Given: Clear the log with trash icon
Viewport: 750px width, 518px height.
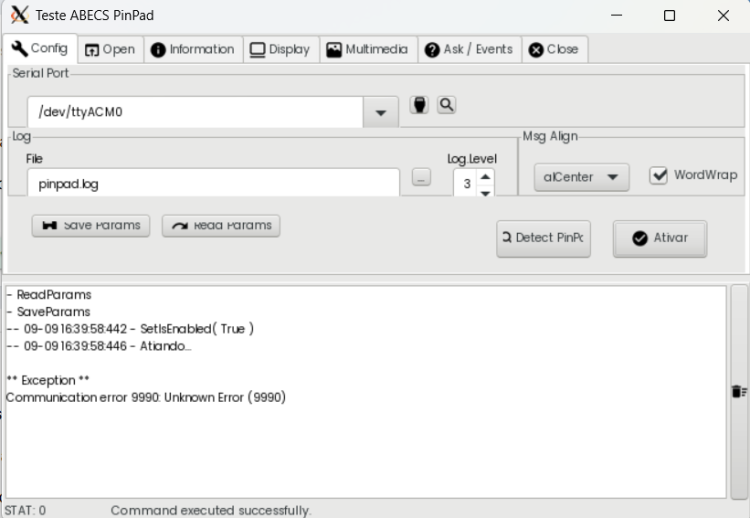Looking at the screenshot, I should (x=739, y=391).
